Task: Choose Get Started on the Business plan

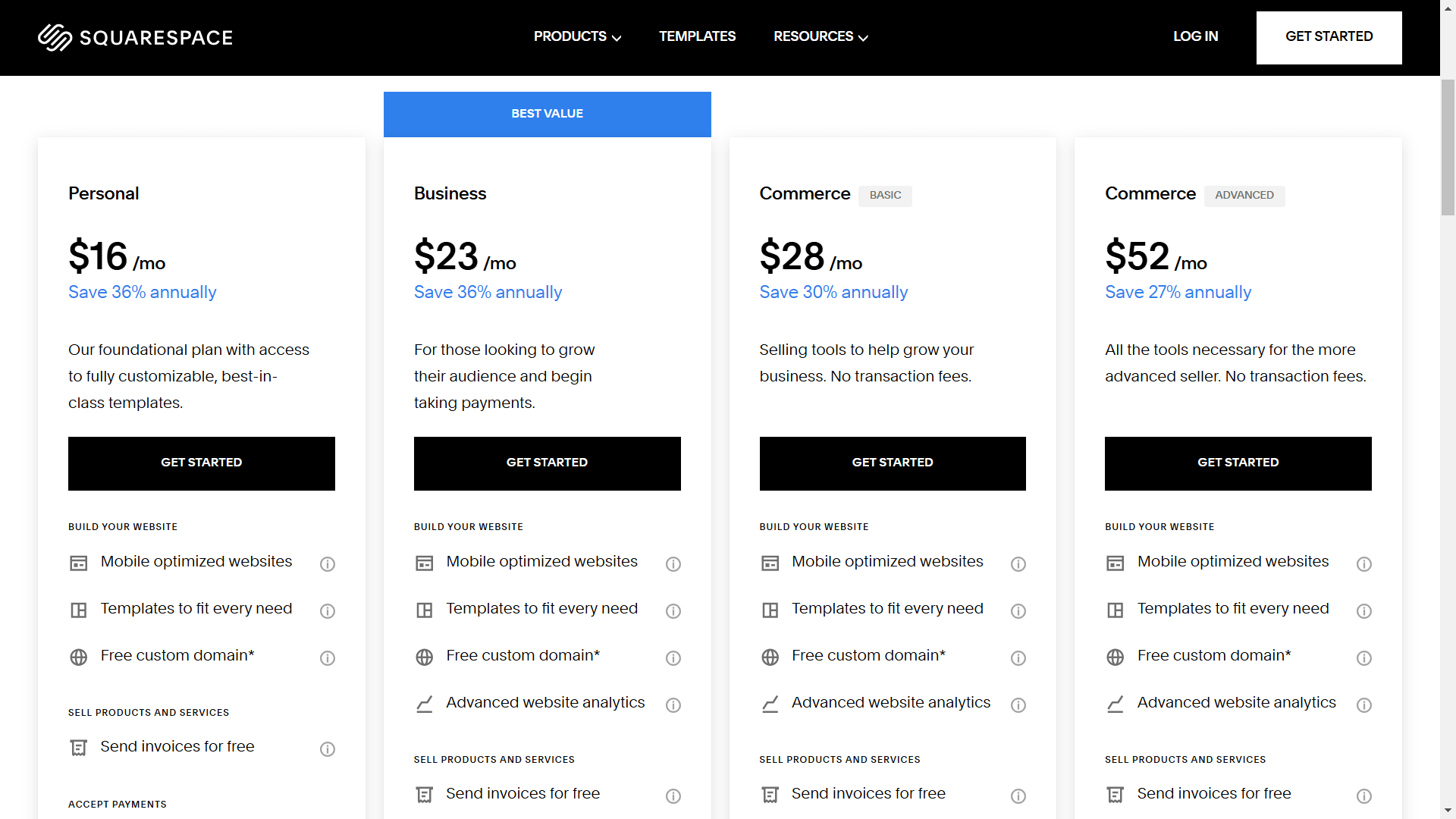Action: pyautogui.click(x=547, y=463)
